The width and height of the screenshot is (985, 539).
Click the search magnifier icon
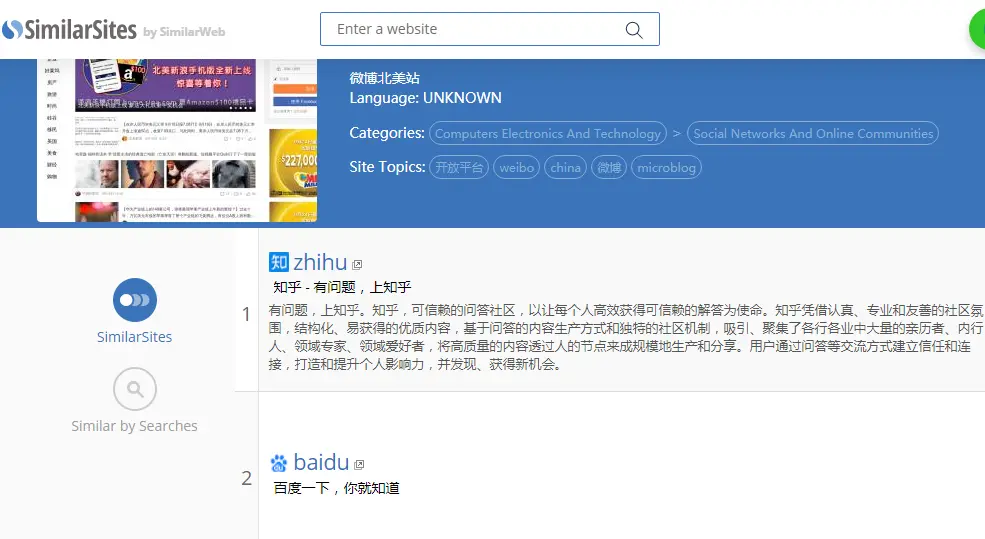coord(634,30)
